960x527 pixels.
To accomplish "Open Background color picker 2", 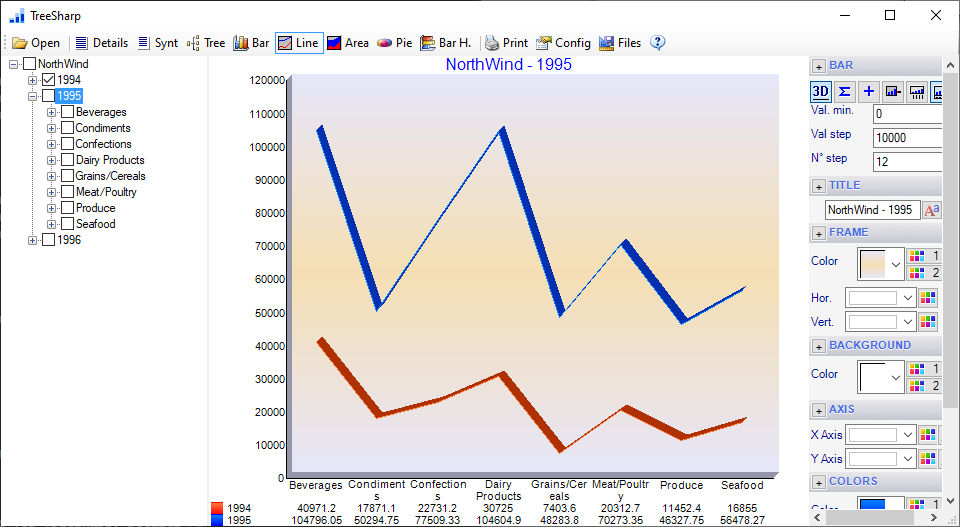I will tap(923, 386).
